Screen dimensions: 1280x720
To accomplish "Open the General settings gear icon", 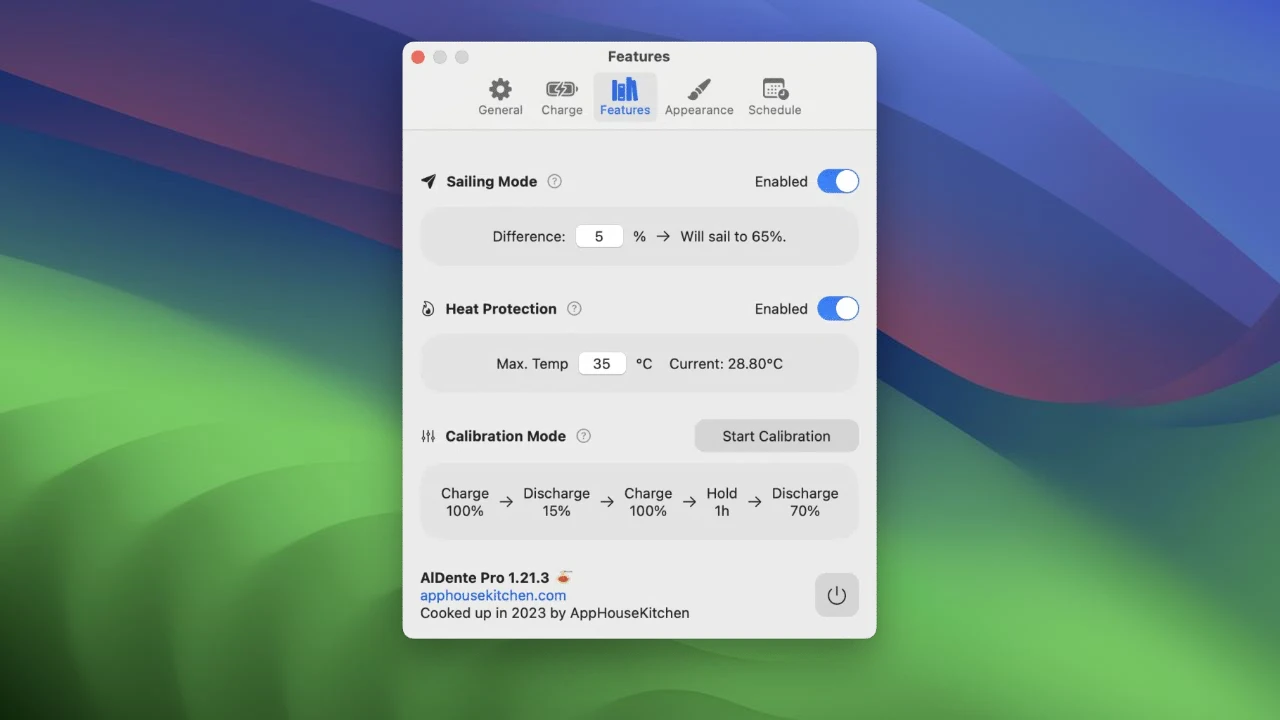I will tap(500, 88).
